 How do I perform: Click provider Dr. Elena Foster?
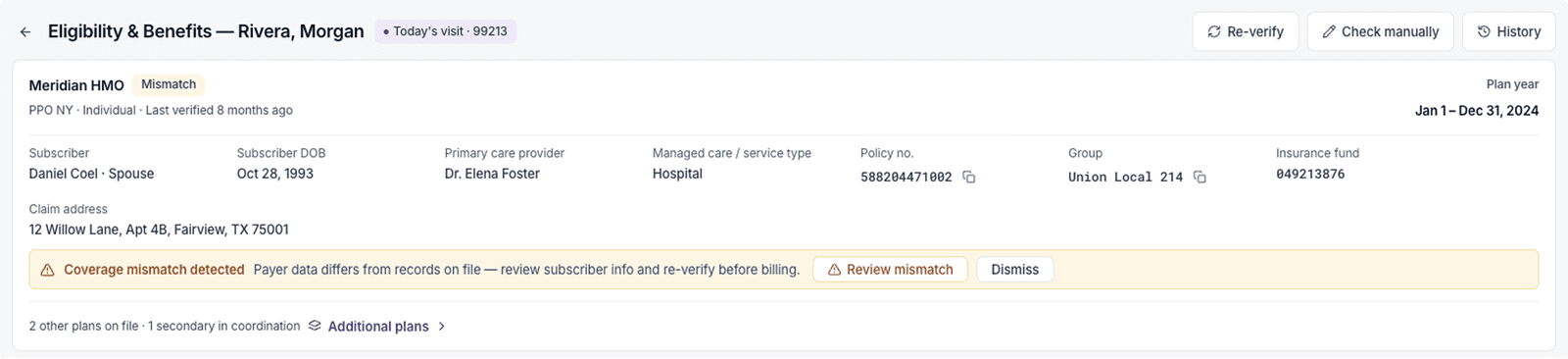[492, 174]
